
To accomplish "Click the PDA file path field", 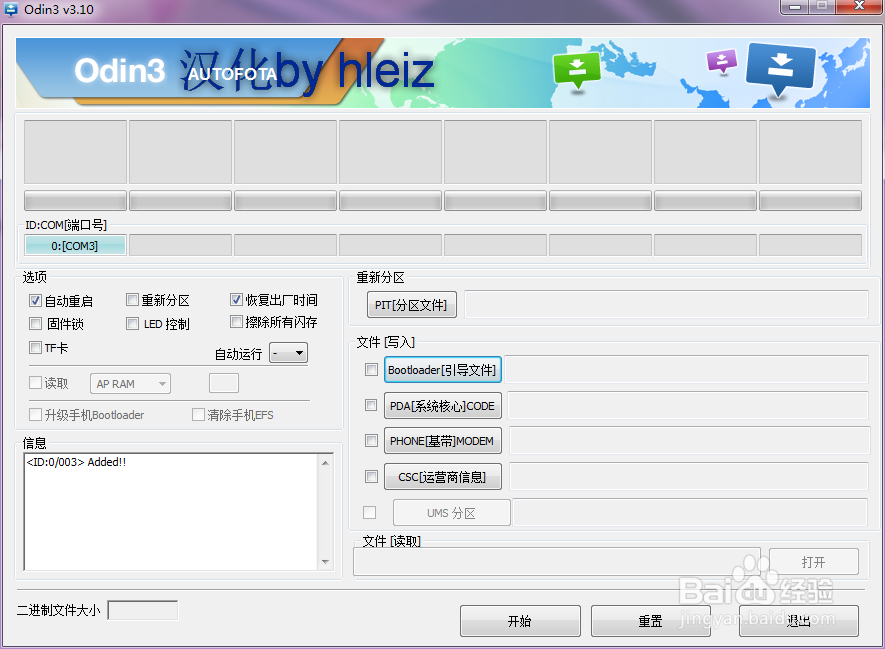I will point(687,406).
